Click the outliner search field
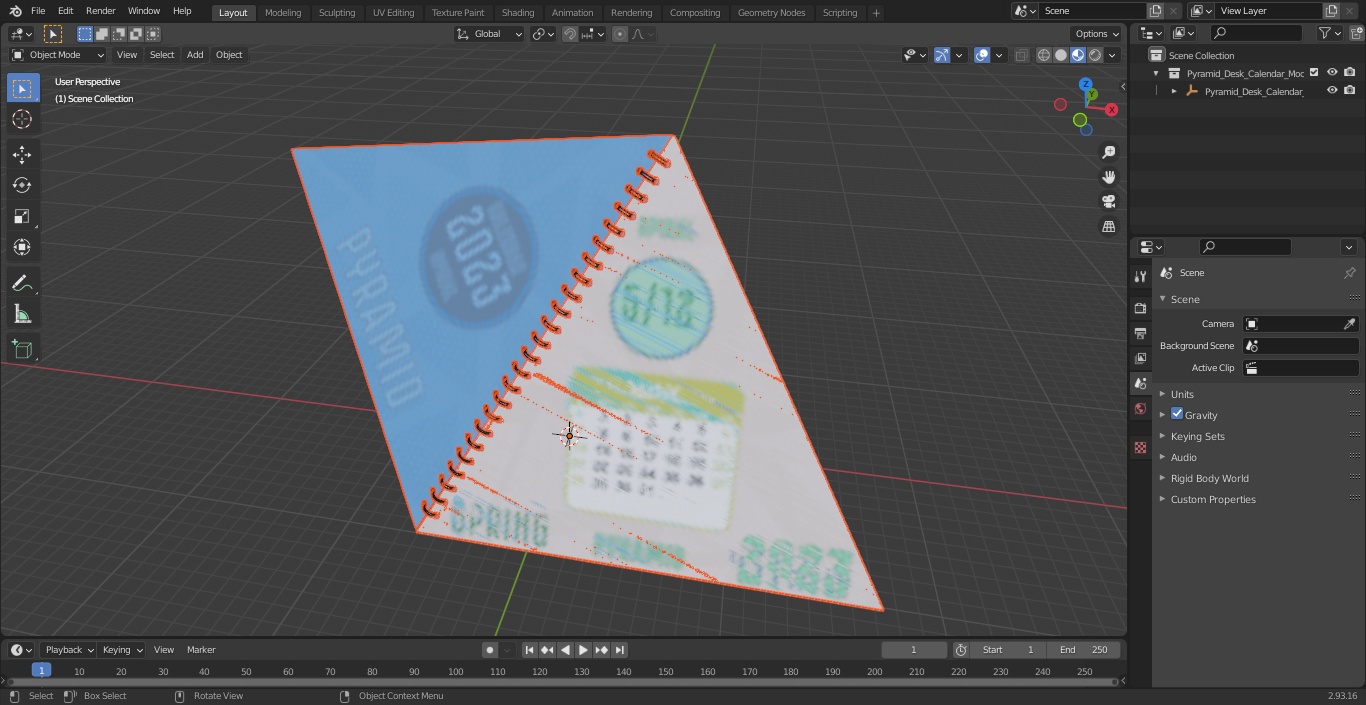The height and width of the screenshot is (705, 1366). coord(1256,33)
